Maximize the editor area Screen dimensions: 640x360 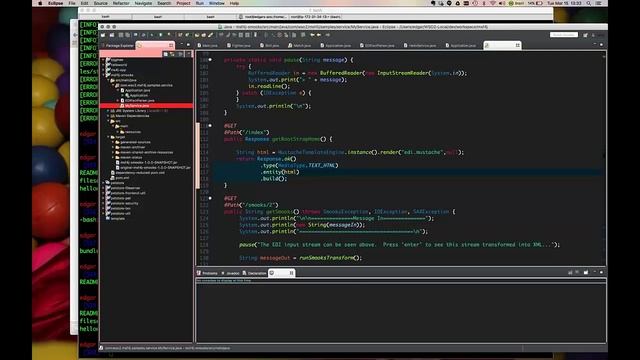click(601, 44)
